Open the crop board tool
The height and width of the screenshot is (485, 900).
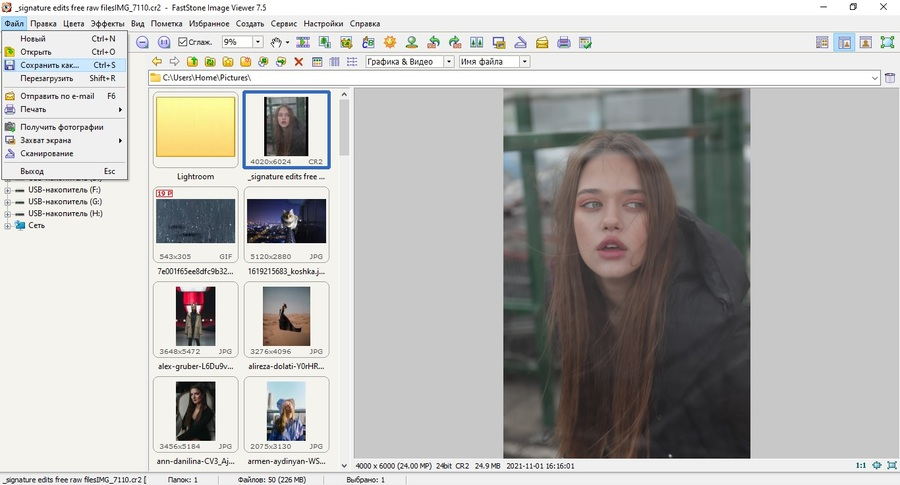pos(346,42)
